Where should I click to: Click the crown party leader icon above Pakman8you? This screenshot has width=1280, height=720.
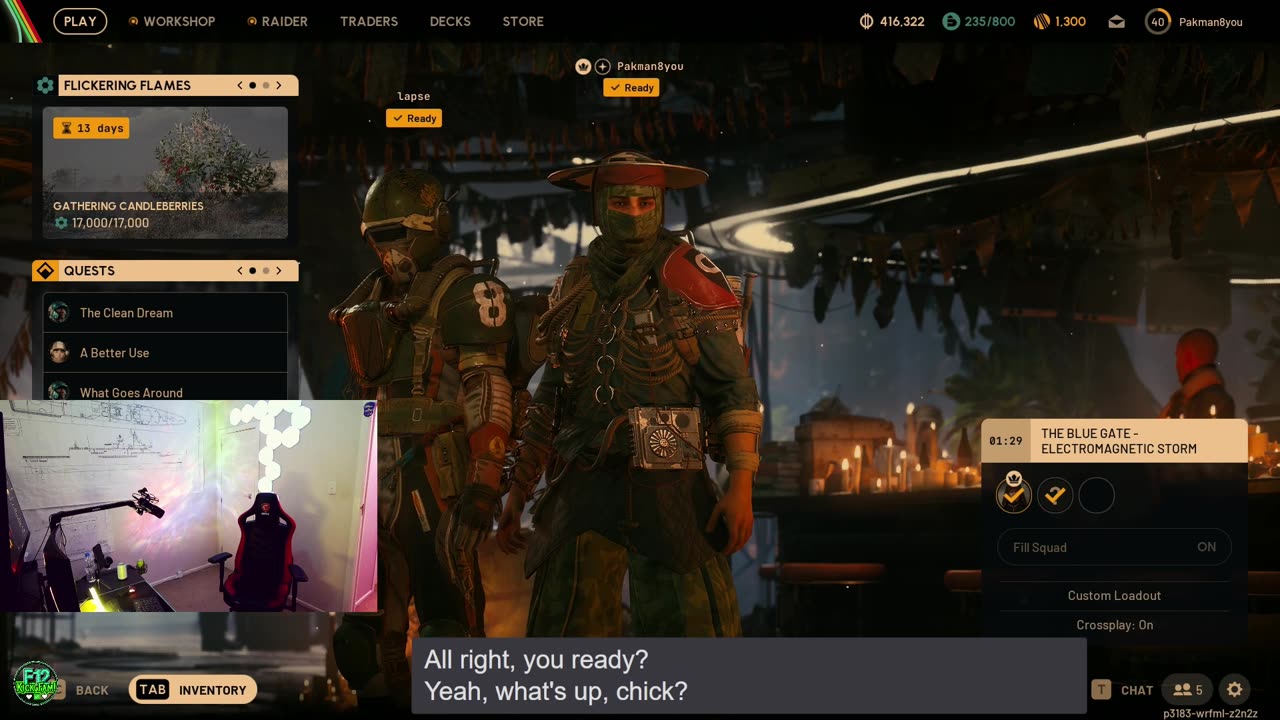[583, 66]
